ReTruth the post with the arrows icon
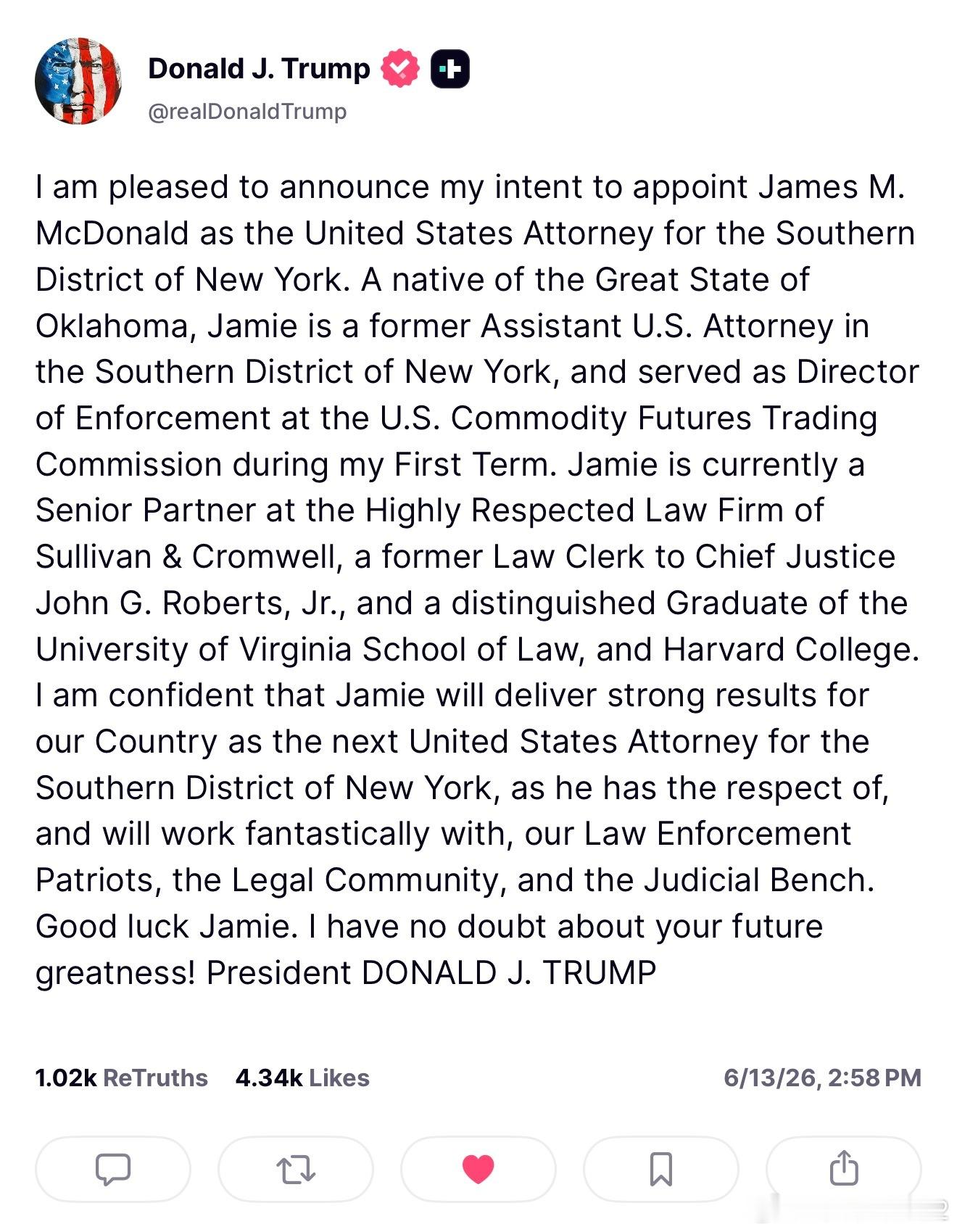This screenshot has height=1232, width=957. tap(296, 1169)
